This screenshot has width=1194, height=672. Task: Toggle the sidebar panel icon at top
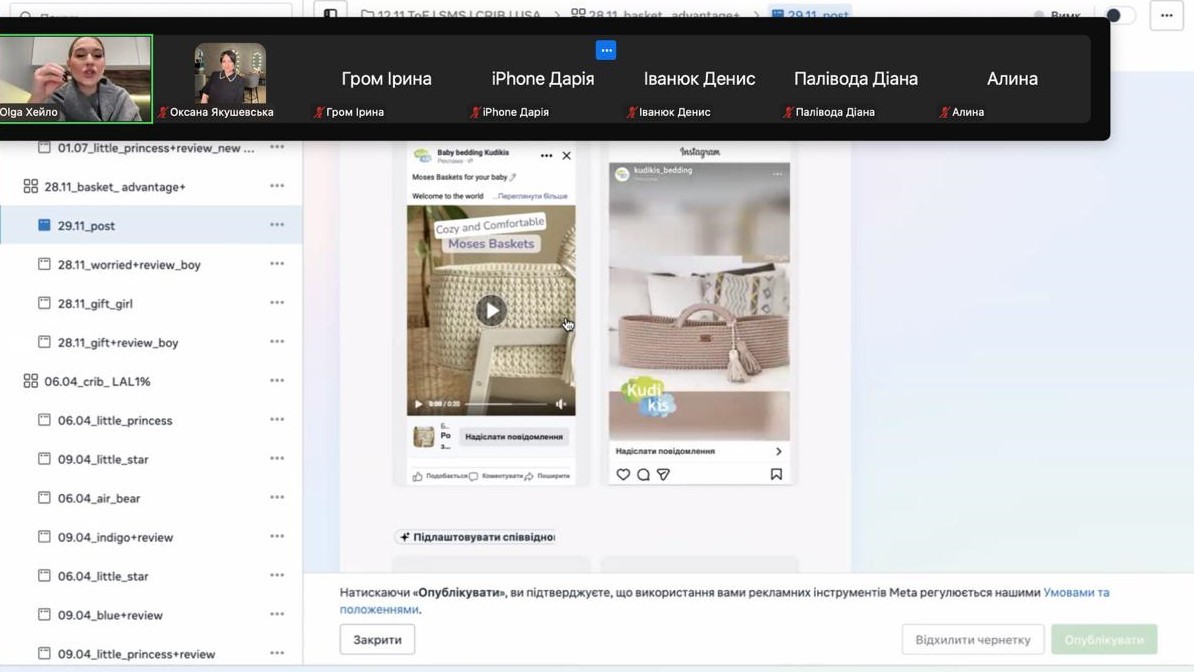pyautogui.click(x=330, y=15)
